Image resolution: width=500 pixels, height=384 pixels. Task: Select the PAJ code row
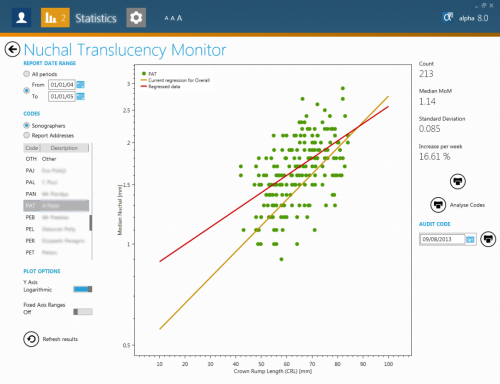[56, 171]
